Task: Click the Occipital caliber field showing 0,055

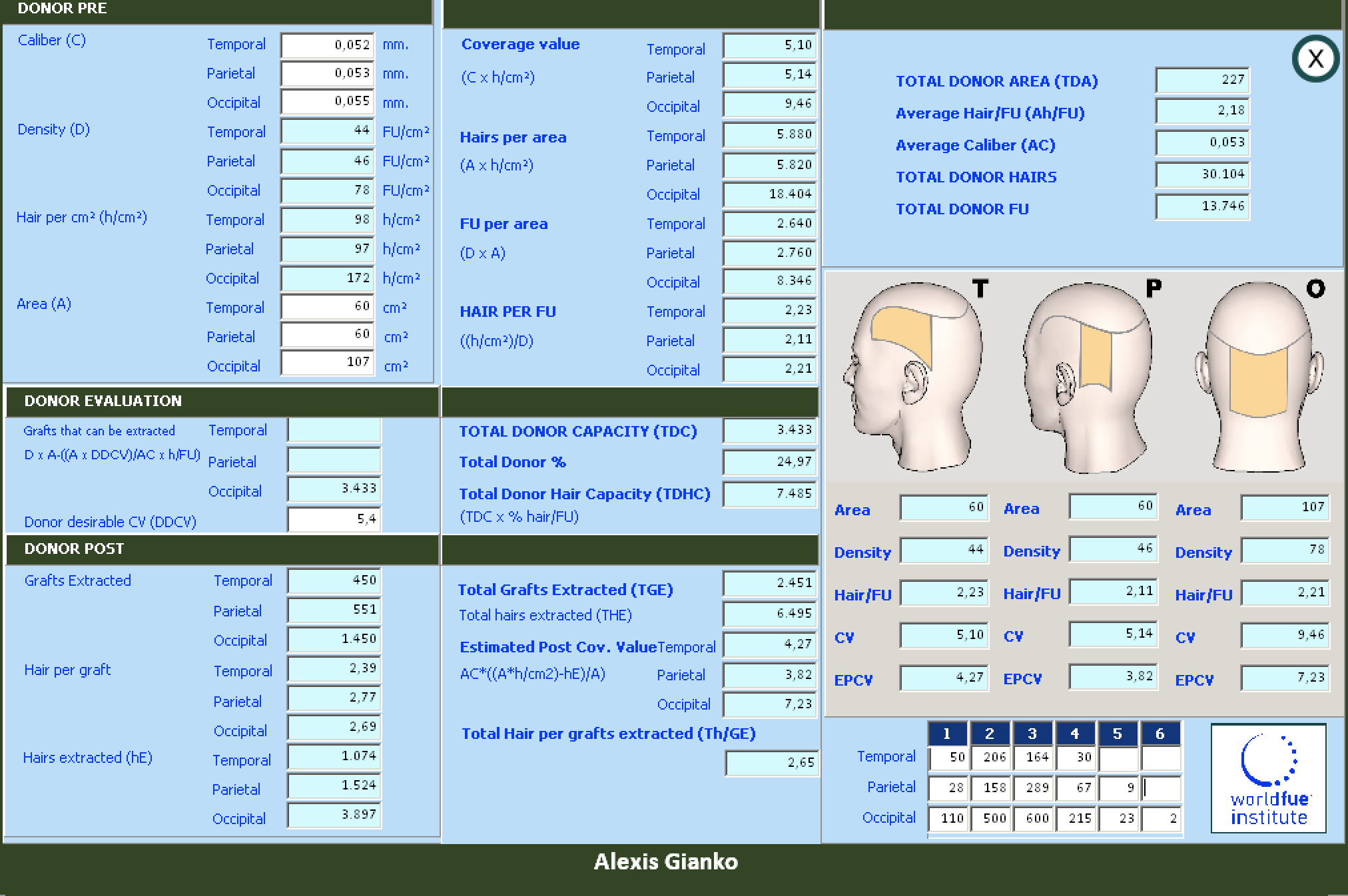Action: 327,102
